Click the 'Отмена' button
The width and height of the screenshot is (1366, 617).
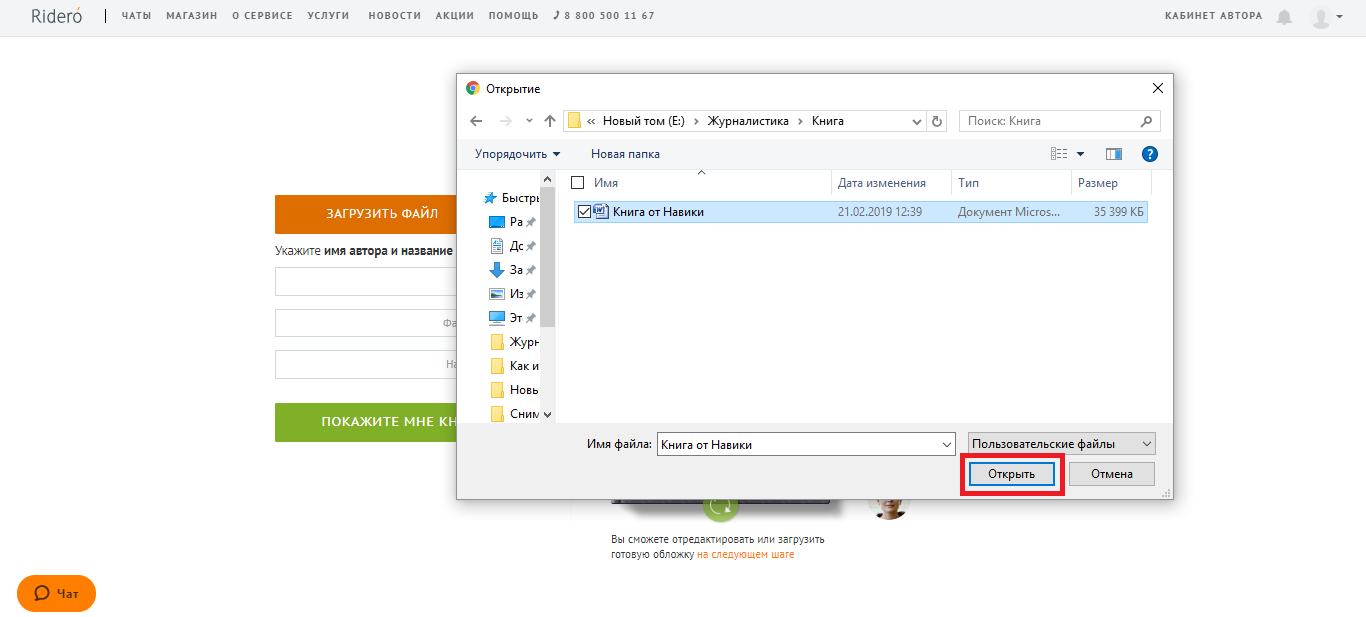[1111, 474]
